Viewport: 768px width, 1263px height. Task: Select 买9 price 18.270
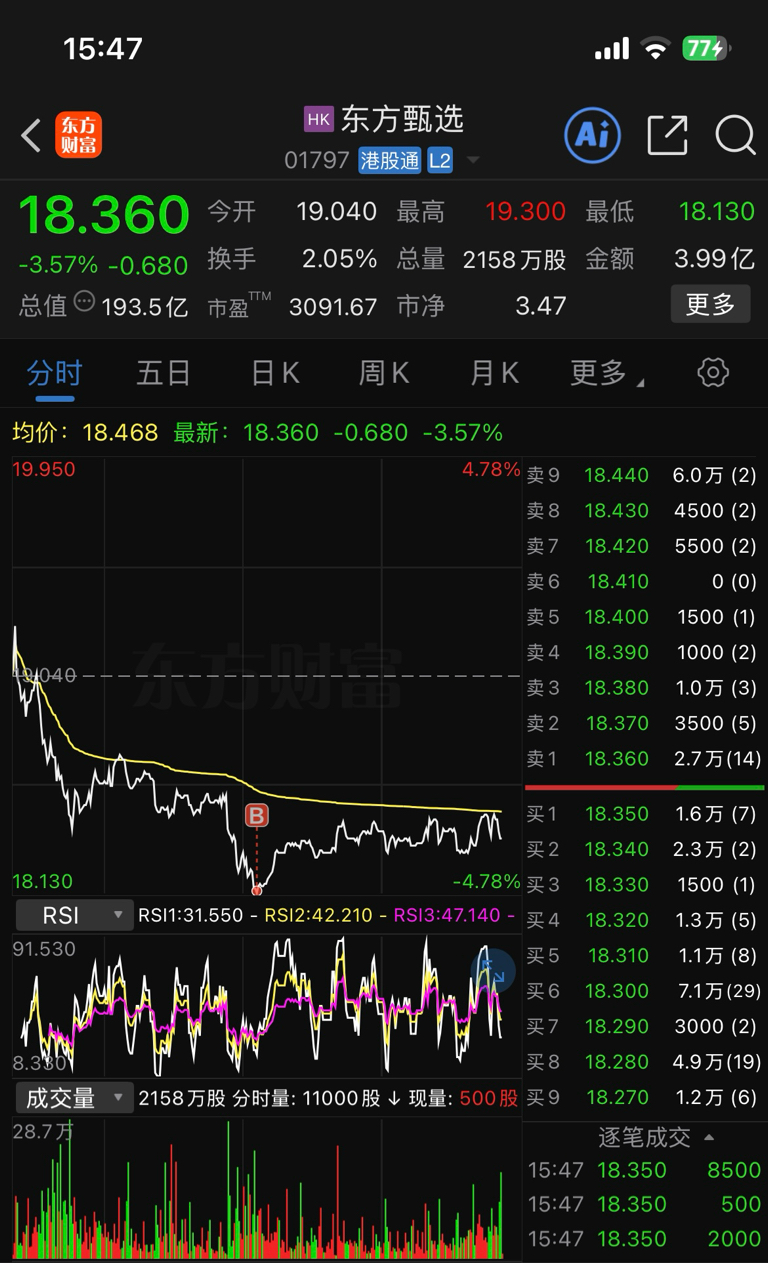616,1097
